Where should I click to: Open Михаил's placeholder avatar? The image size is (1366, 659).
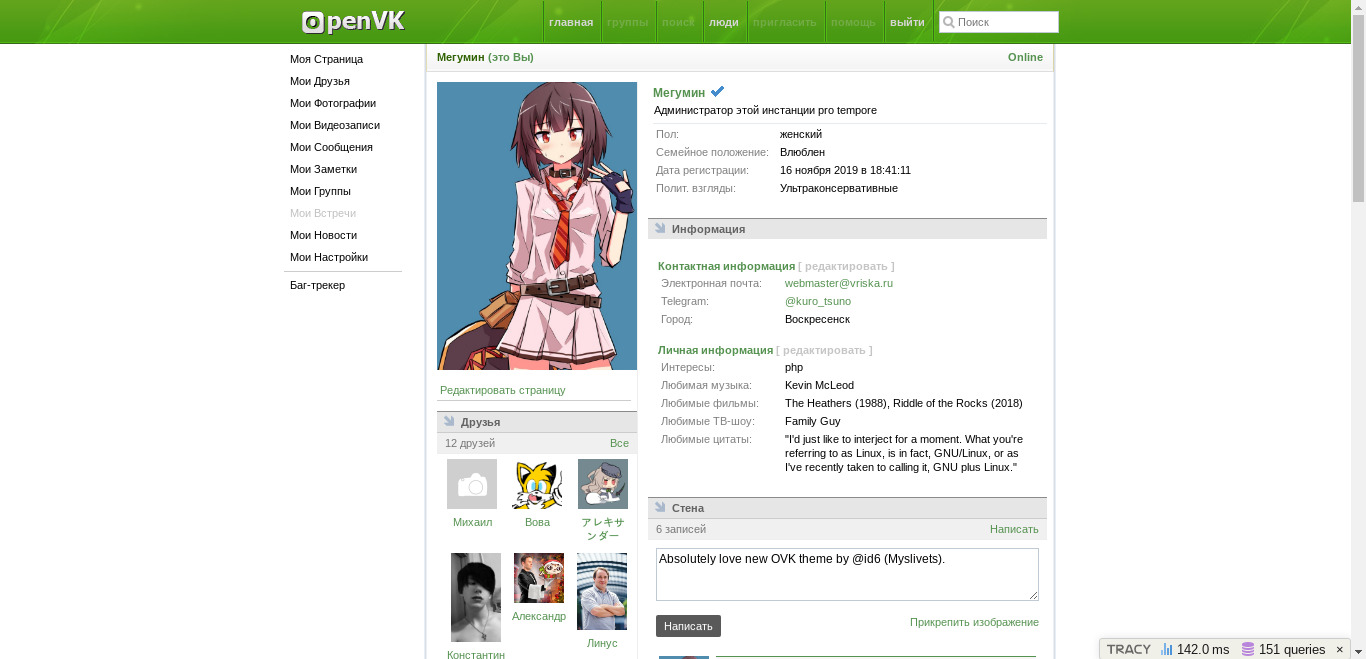(x=472, y=484)
